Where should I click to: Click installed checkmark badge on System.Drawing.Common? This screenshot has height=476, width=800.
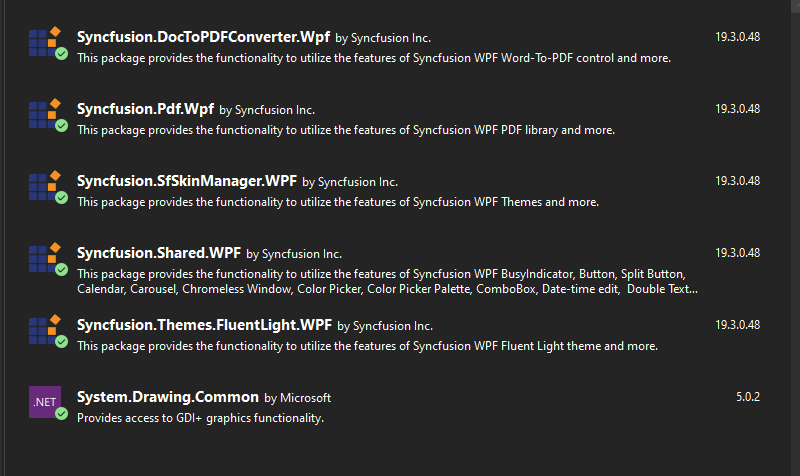(x=62, y=414)
